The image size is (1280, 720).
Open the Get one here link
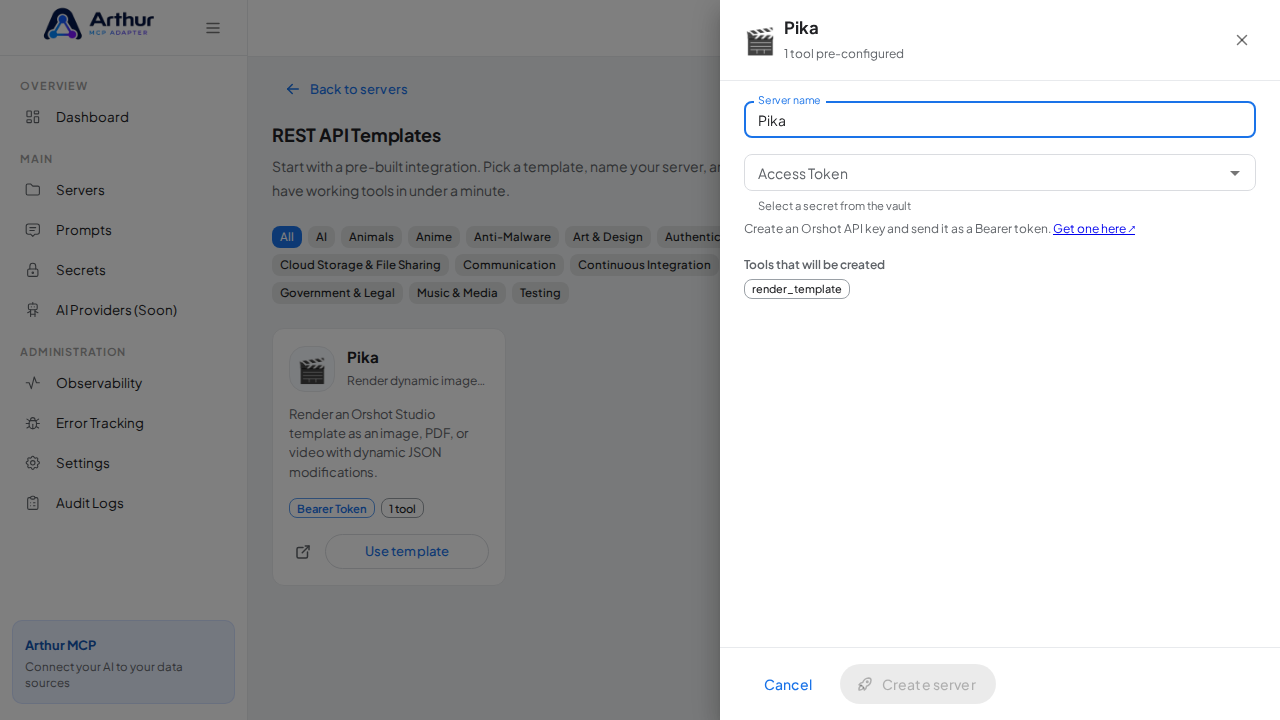point(1094,229)
